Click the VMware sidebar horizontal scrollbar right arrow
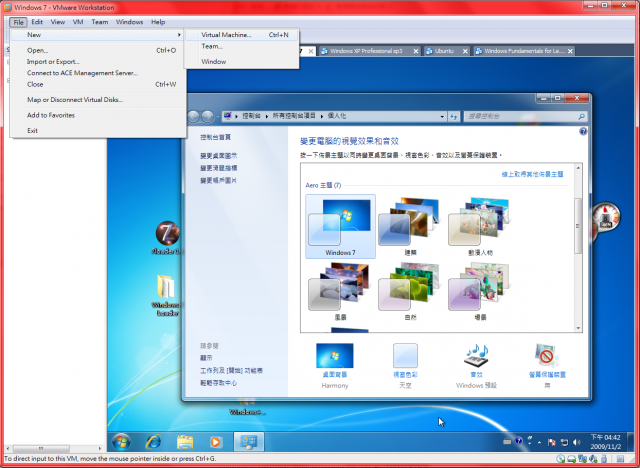This screenshot has width=640, height=468. 100,448
